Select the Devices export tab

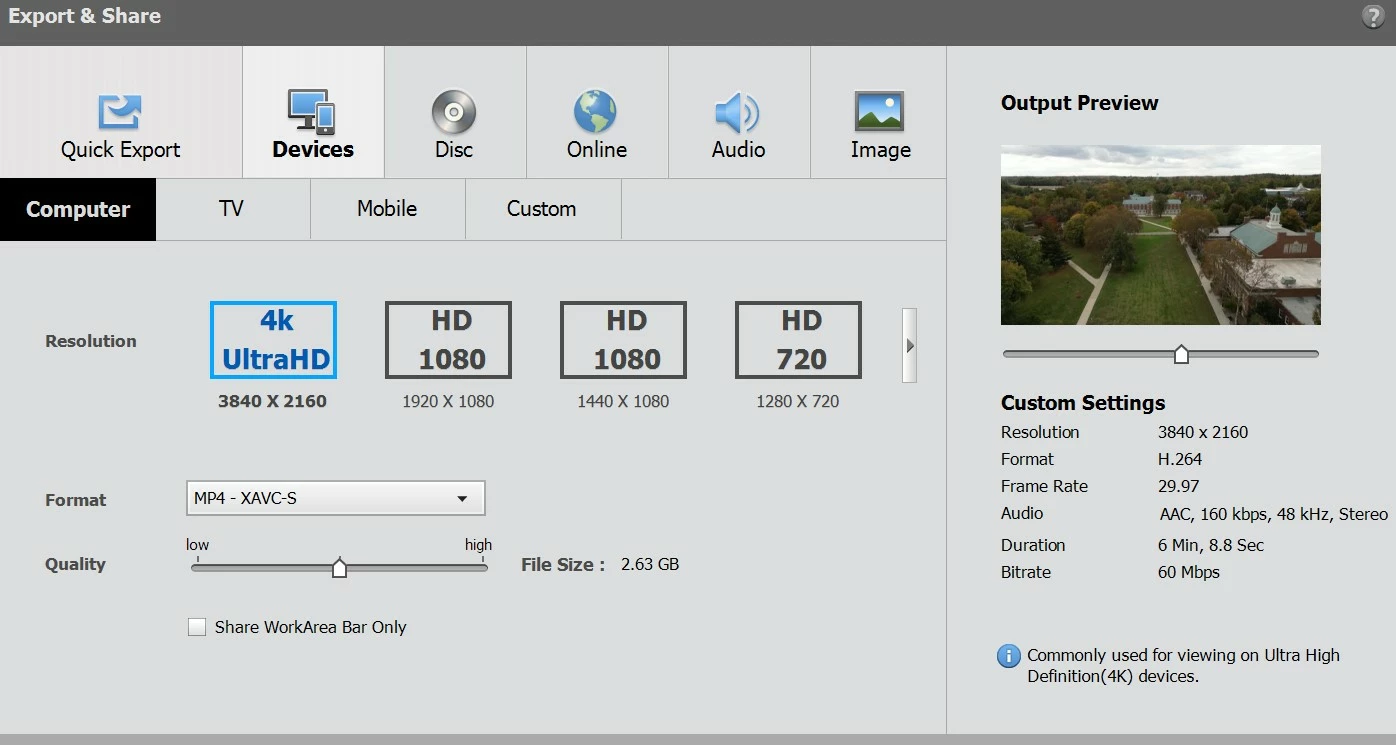[313, 112]
